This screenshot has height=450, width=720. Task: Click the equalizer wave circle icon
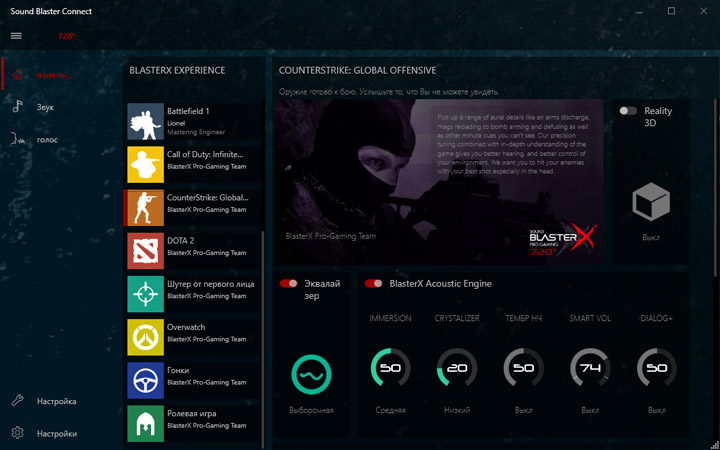click(x=311, y=374)
